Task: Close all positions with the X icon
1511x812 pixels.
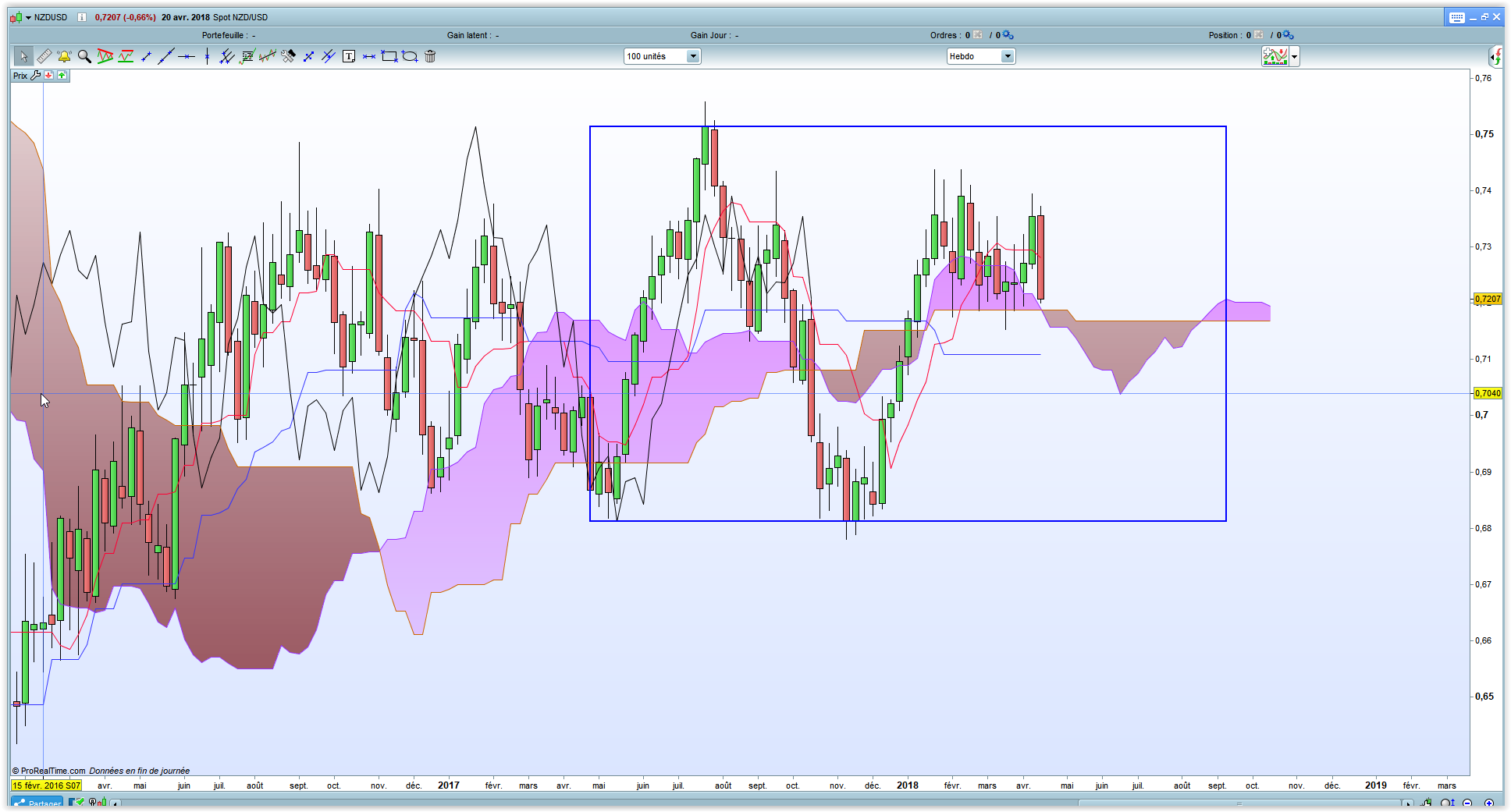Action: tap(1259, 35)
